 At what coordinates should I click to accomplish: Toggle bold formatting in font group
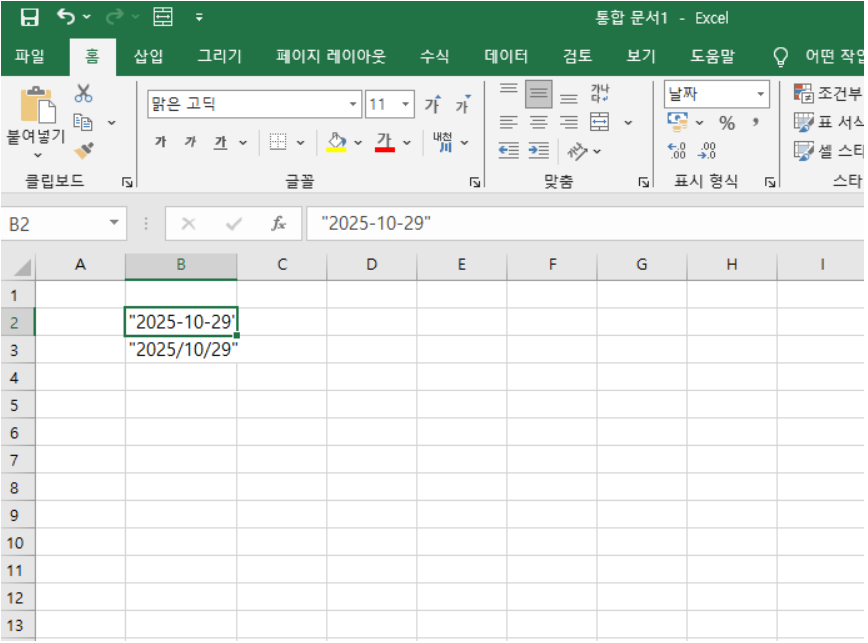point(160,143)
